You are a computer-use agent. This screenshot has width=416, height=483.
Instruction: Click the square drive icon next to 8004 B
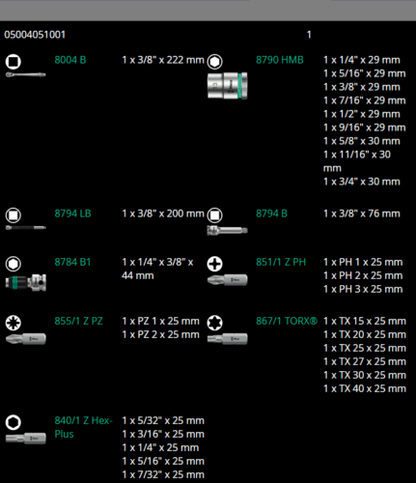pos(13,62)
